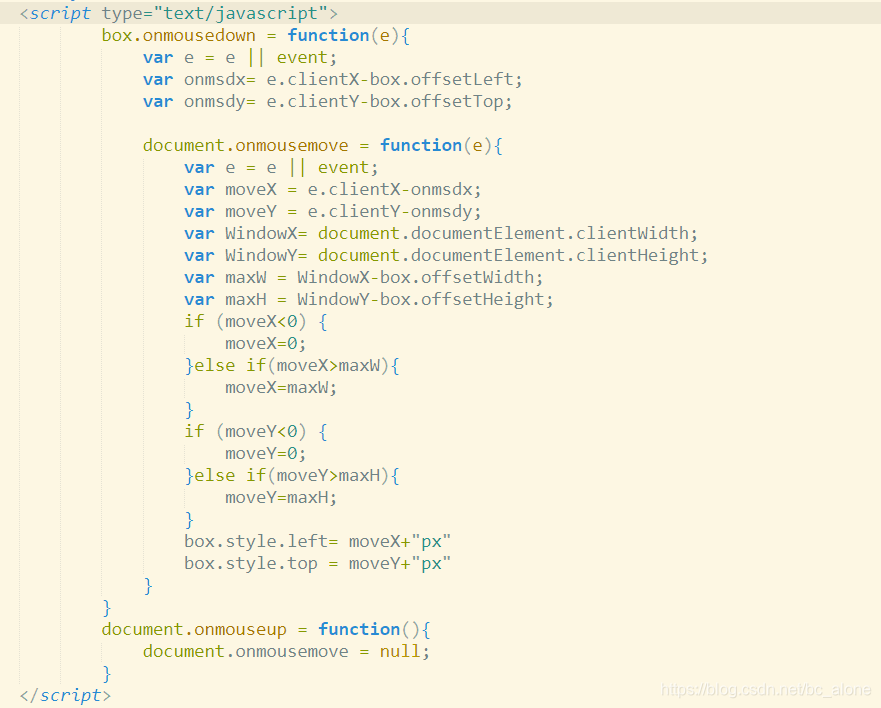Click the line '}else if(moveY>maxH){'
The height and width of the screenshot is (708, 881).
tap(292, 475)
